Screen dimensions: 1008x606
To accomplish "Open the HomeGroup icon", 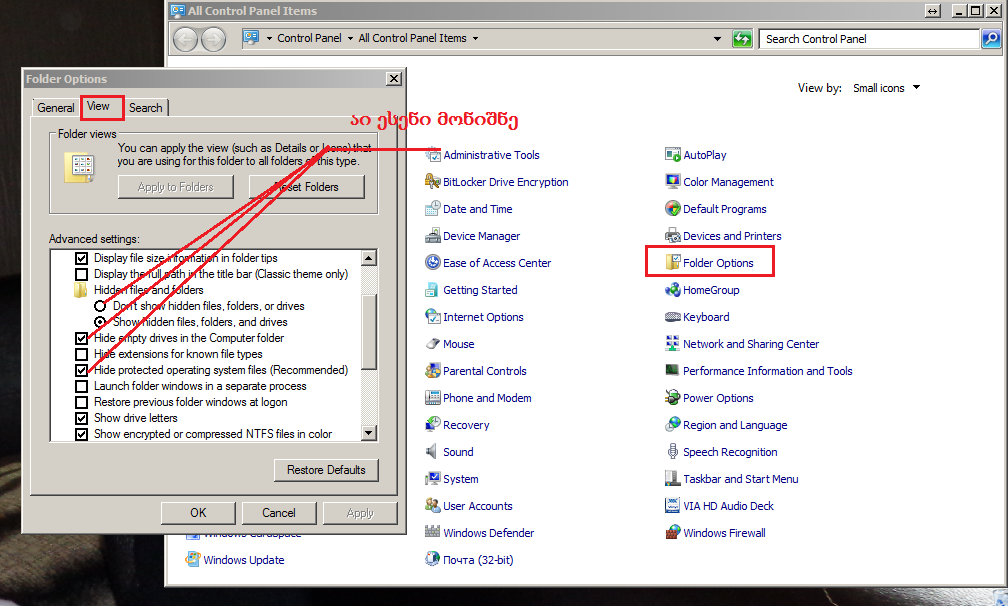I will (x=672, y=290).
